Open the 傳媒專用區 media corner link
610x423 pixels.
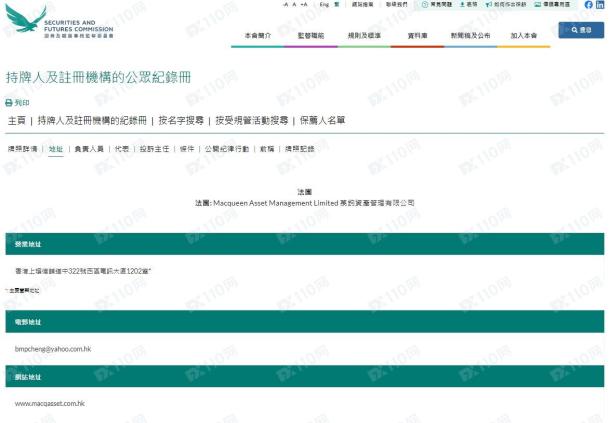(x=552, y=5)
